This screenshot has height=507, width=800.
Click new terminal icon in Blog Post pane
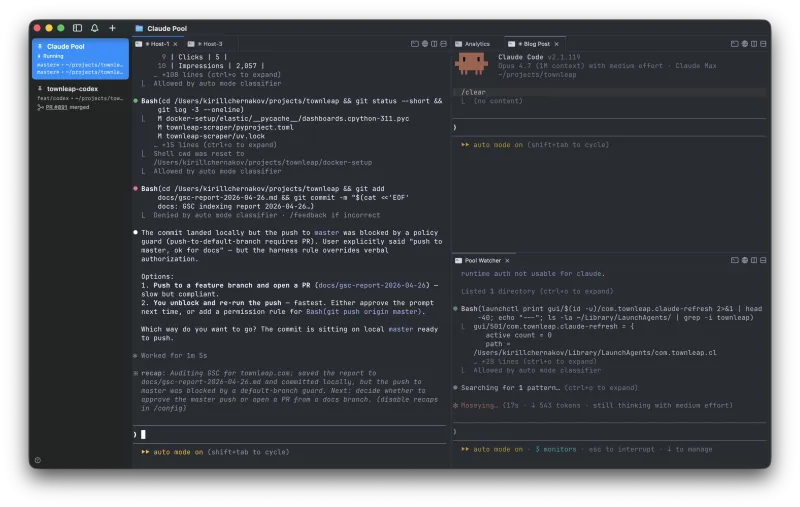coord(735,44)
